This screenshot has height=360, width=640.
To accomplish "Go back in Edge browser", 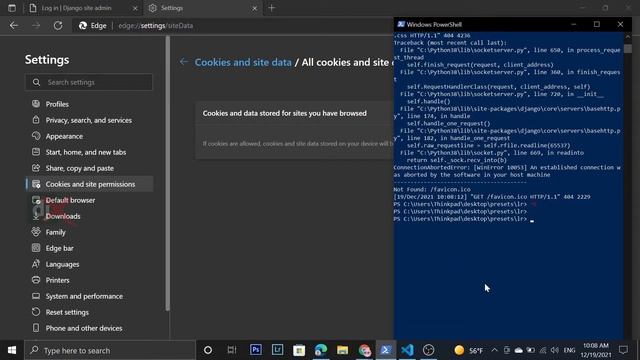I will 14,25.
